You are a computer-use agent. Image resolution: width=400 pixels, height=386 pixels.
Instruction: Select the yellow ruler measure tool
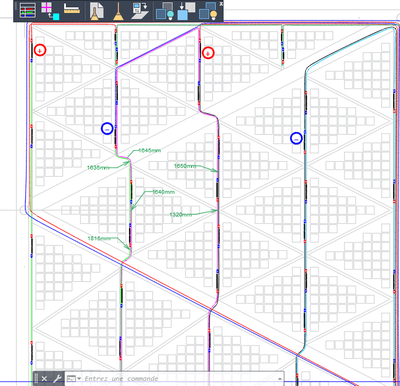72,9
